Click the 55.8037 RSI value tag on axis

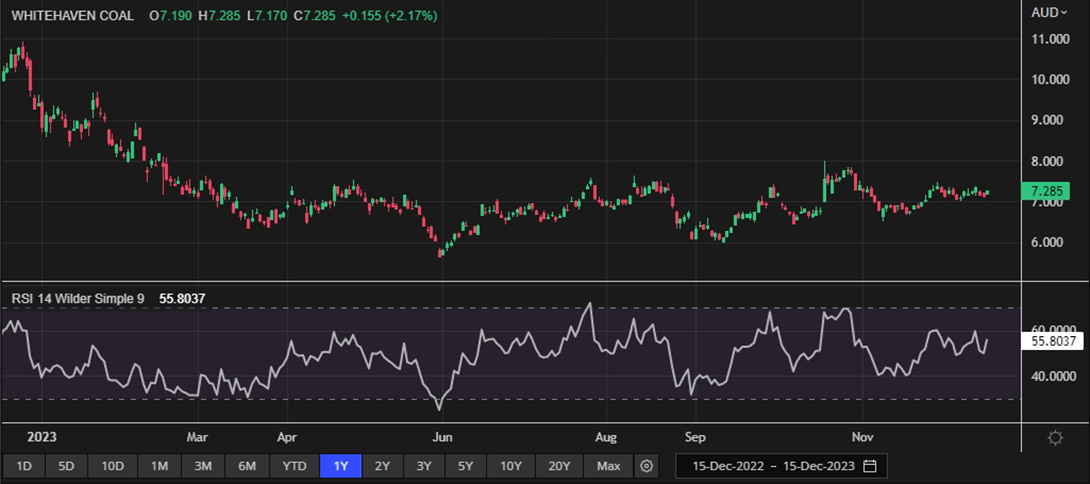click(x=1050, y=341)
